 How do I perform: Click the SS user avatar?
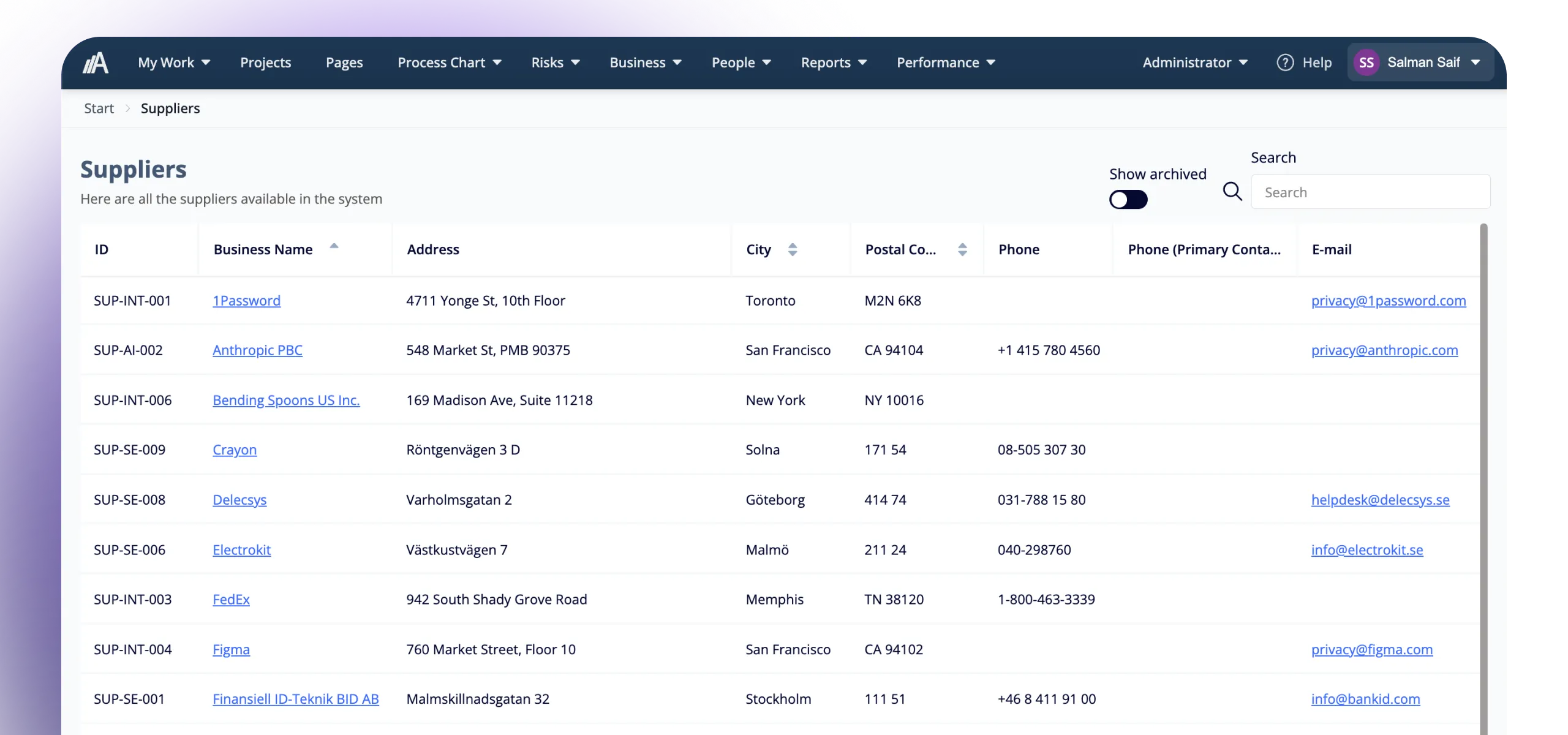[1366, 62]
